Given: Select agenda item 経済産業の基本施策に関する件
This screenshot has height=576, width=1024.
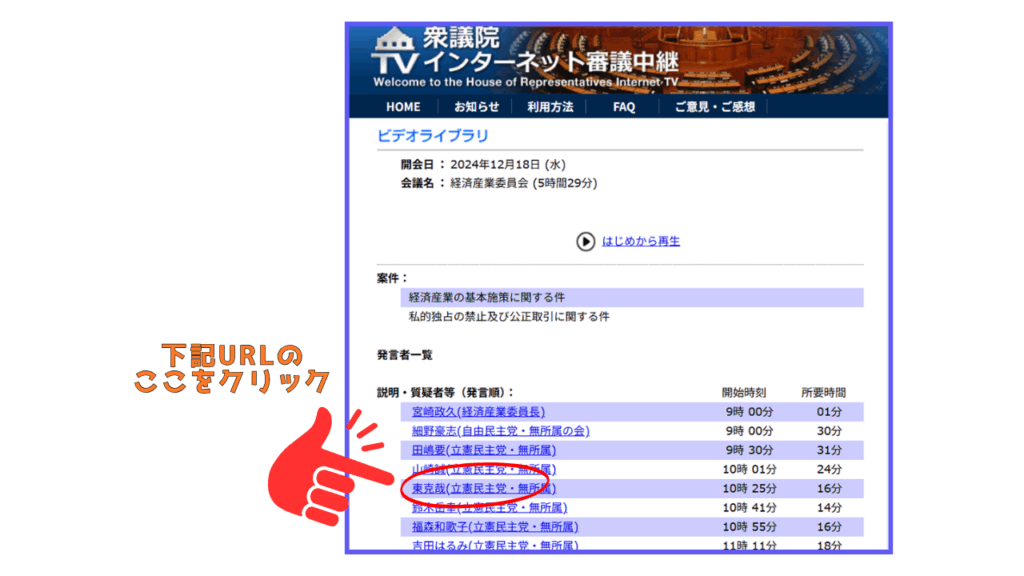Looking at the screenshot, I should click(487, 298).
